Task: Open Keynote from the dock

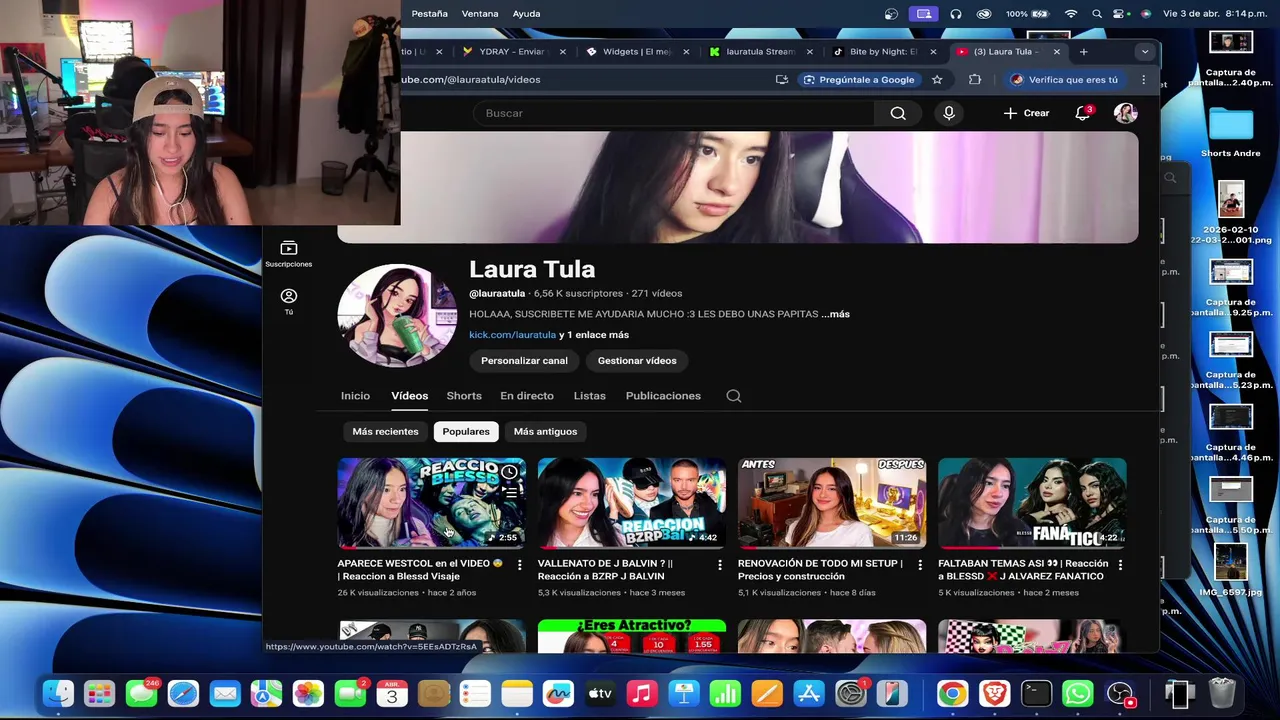Action: pos(683,693)
